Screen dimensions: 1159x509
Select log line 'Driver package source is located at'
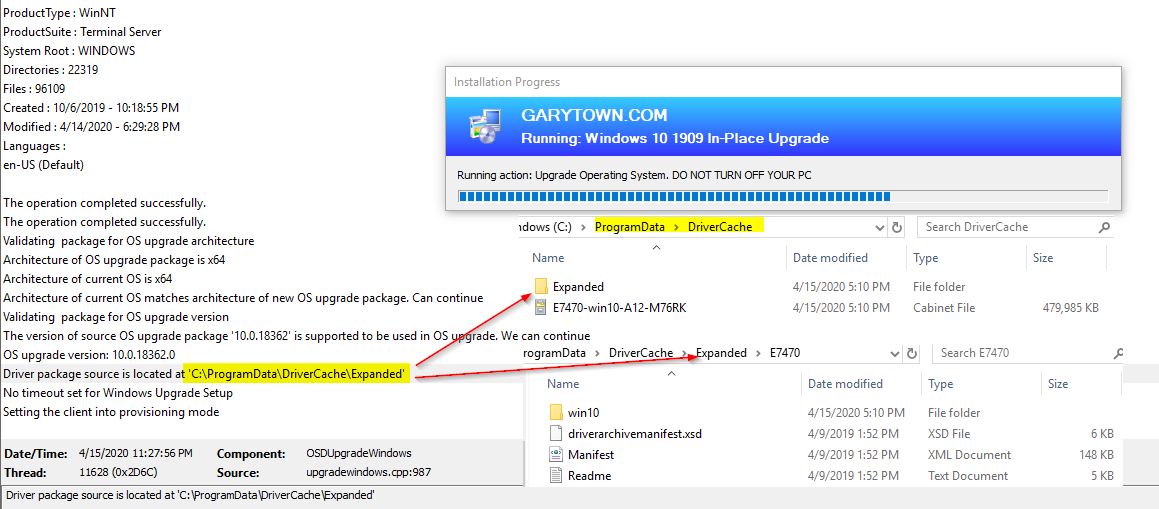point(206,374)
